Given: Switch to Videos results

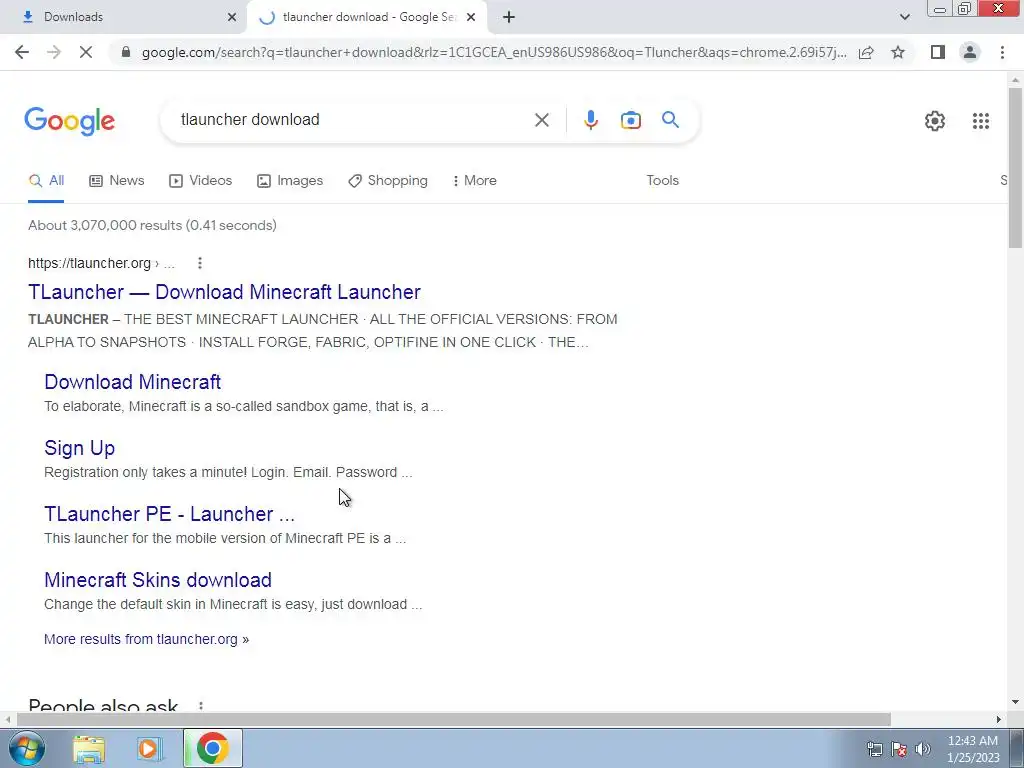Looking at the screenshot, I should point(200,181).
